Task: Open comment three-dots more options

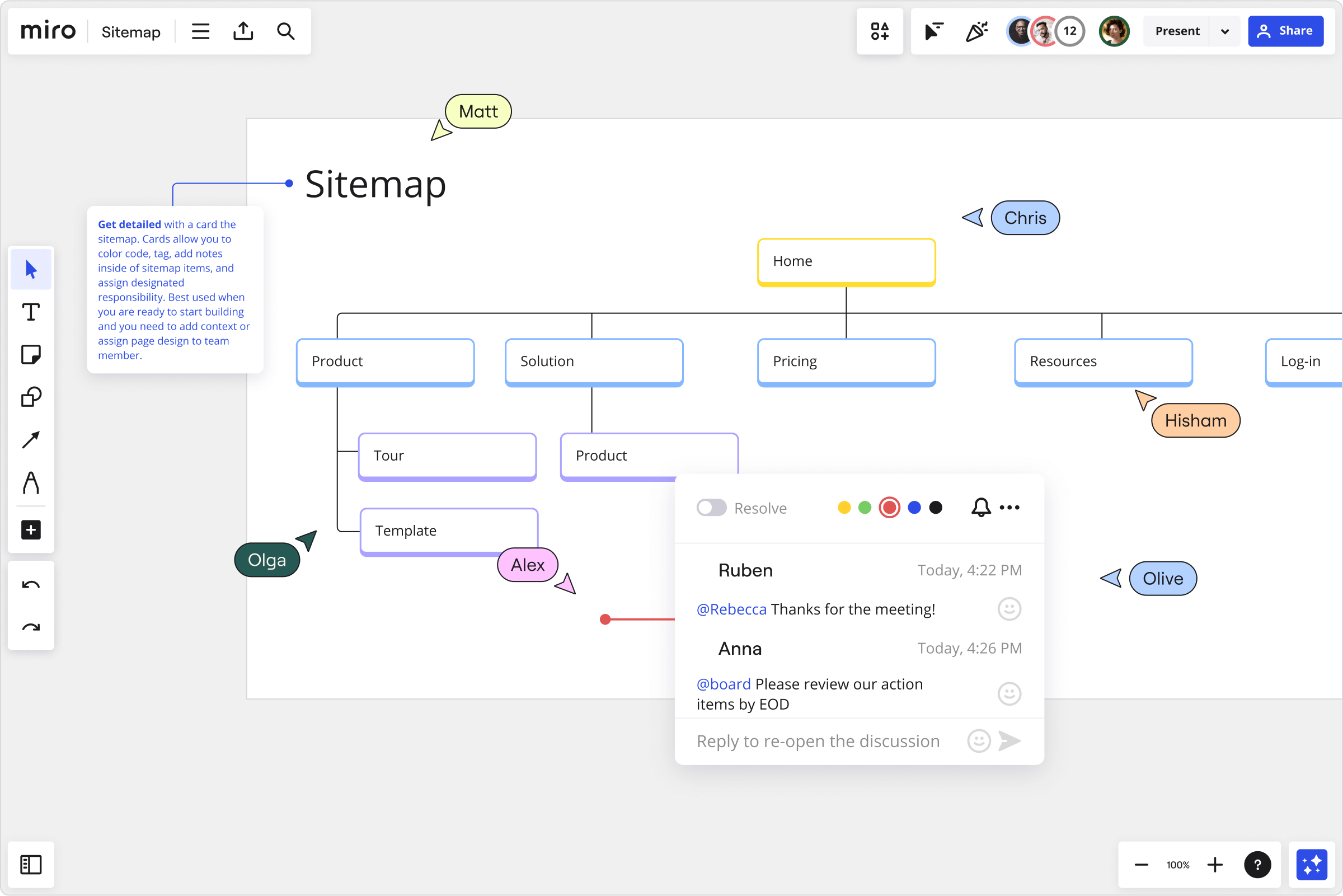Action: pos(1009,508)
